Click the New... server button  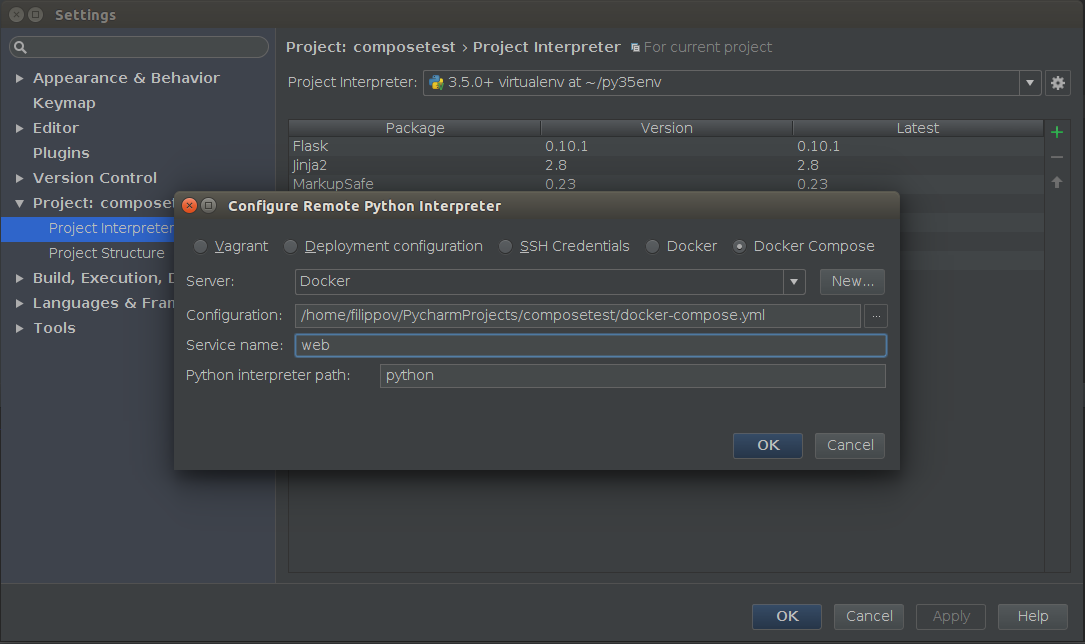tap(852, 282)
